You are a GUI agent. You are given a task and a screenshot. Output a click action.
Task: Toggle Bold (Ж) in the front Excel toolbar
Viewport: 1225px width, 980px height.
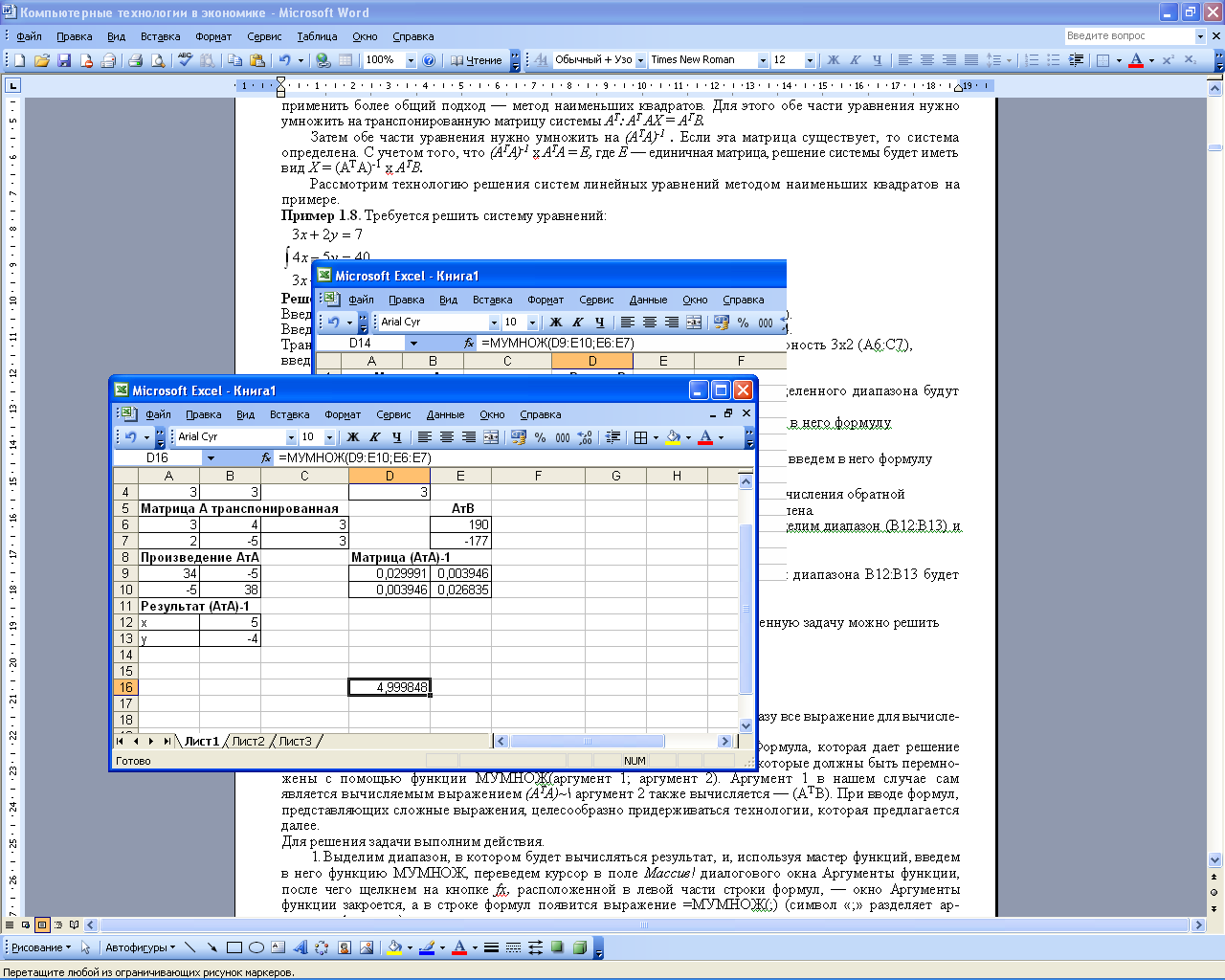point(353,437)
